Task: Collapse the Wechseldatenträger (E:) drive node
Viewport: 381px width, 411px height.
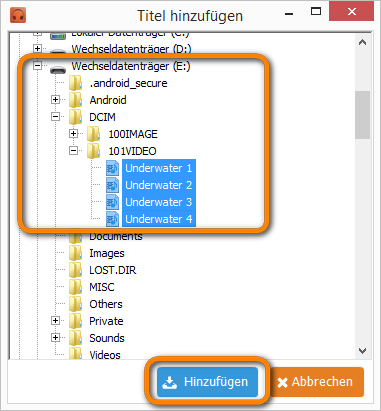Action: point(38,66)
